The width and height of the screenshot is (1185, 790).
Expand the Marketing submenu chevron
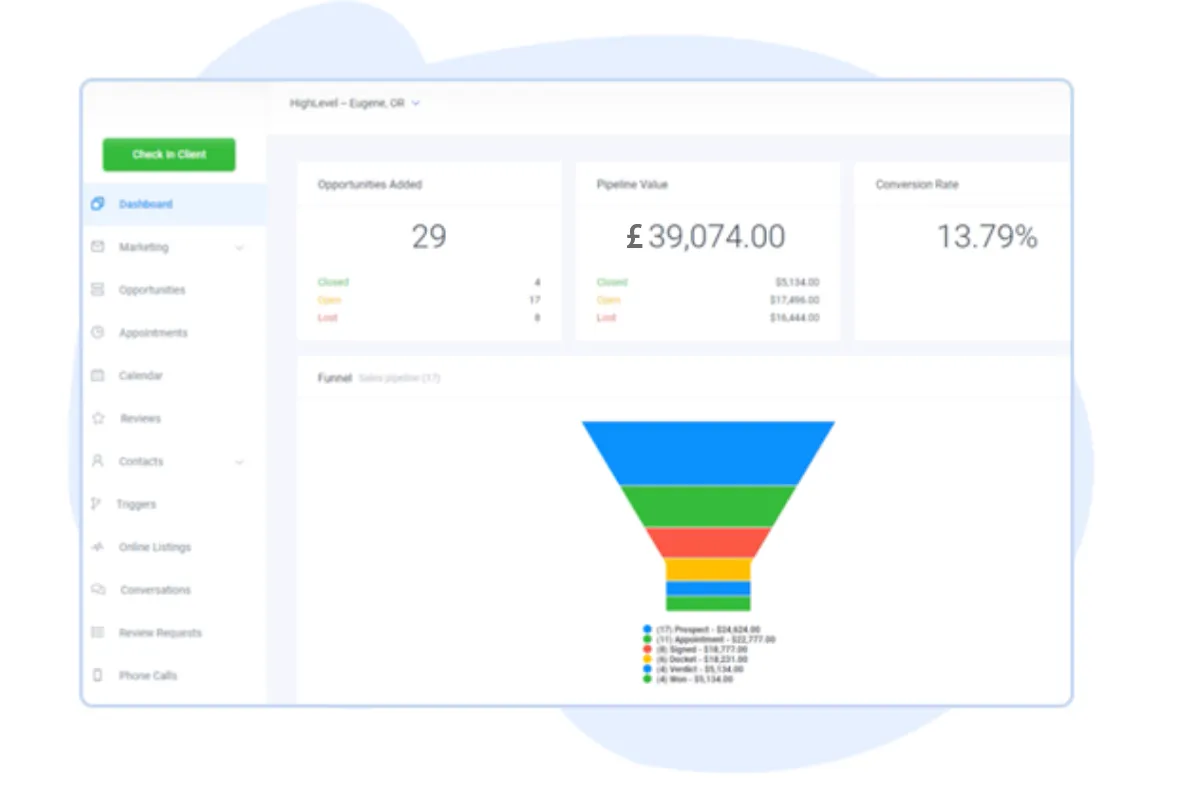pyautogui.click(x=240, y=247)
